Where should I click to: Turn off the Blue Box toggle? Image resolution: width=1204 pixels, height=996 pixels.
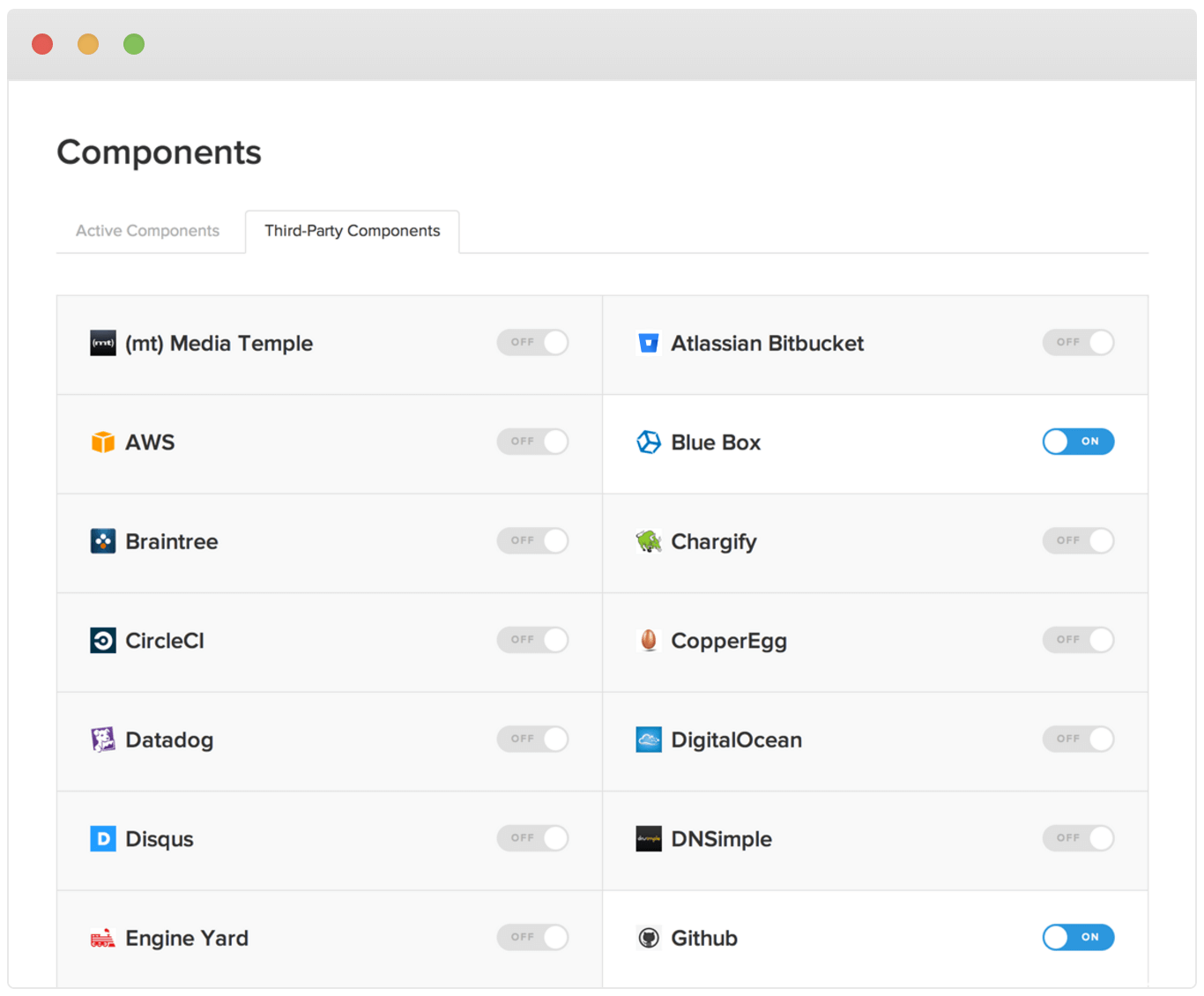click(1078, 442)
